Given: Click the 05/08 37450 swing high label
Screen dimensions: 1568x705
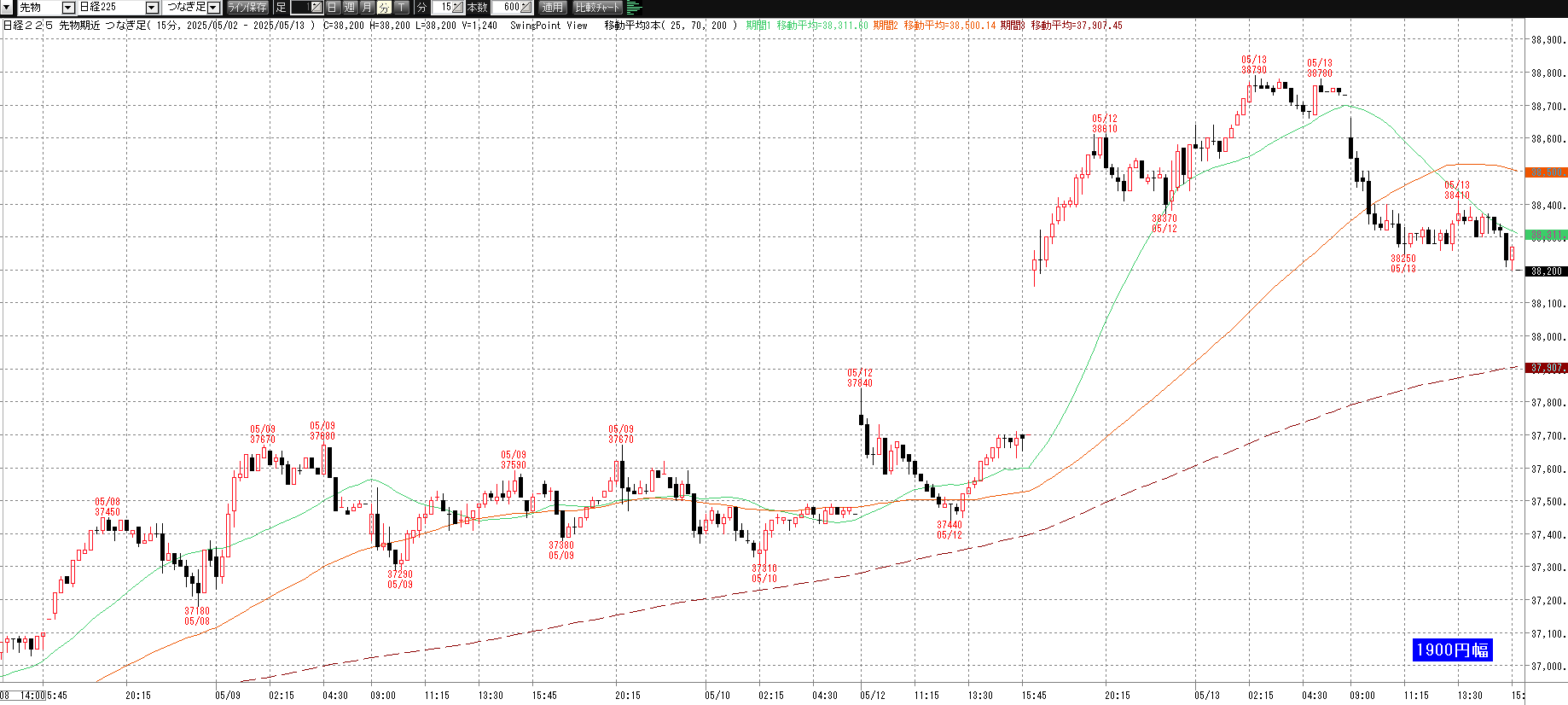Looking at the screenshot, I should click(107, 507).
